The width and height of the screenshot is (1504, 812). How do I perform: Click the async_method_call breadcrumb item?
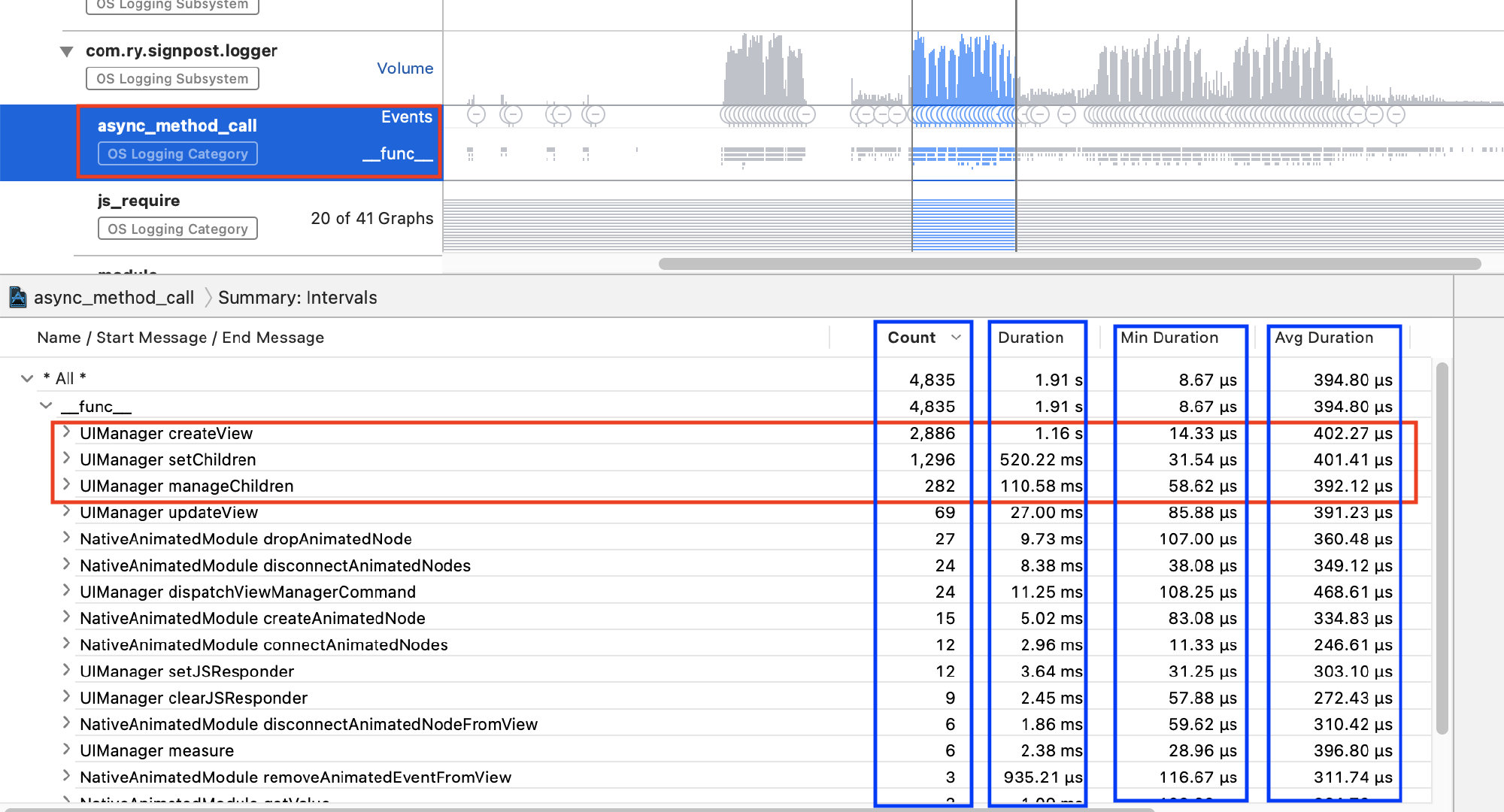coord(114,298)
